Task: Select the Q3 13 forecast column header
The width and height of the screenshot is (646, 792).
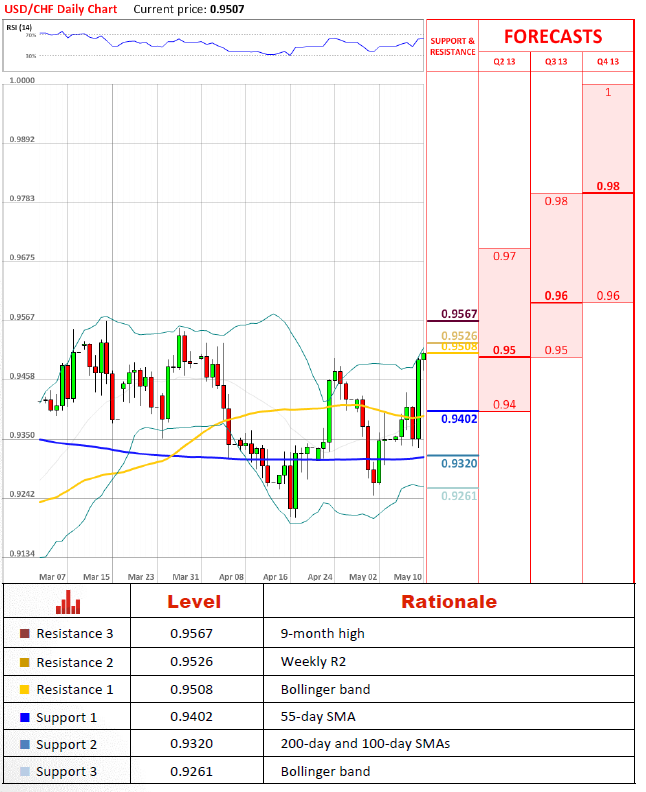Action: [x=556, y=62]
